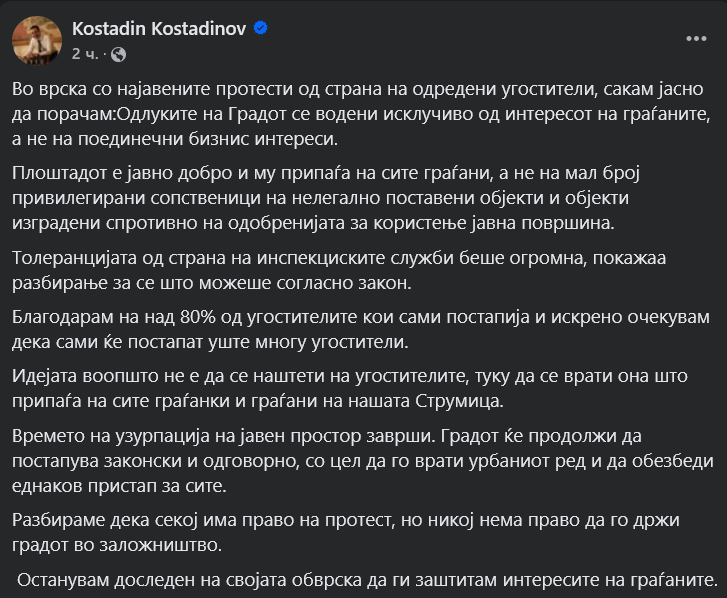This screenshot has height=598, width=727.
Task: Open the Kostadin Kostadinov profile name link
Action: pos(160,29)
